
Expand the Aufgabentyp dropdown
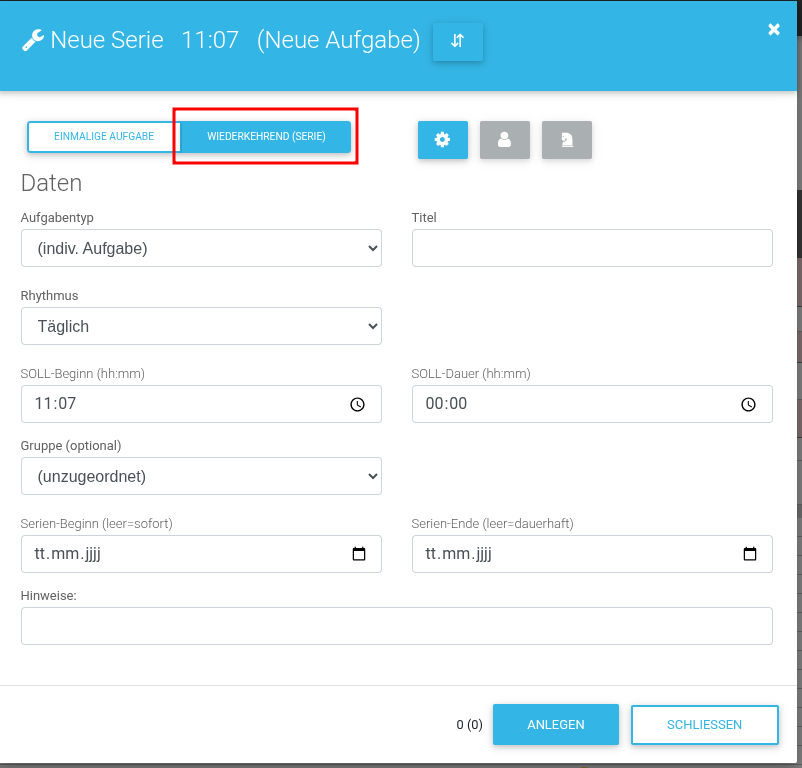pos(201,248)
